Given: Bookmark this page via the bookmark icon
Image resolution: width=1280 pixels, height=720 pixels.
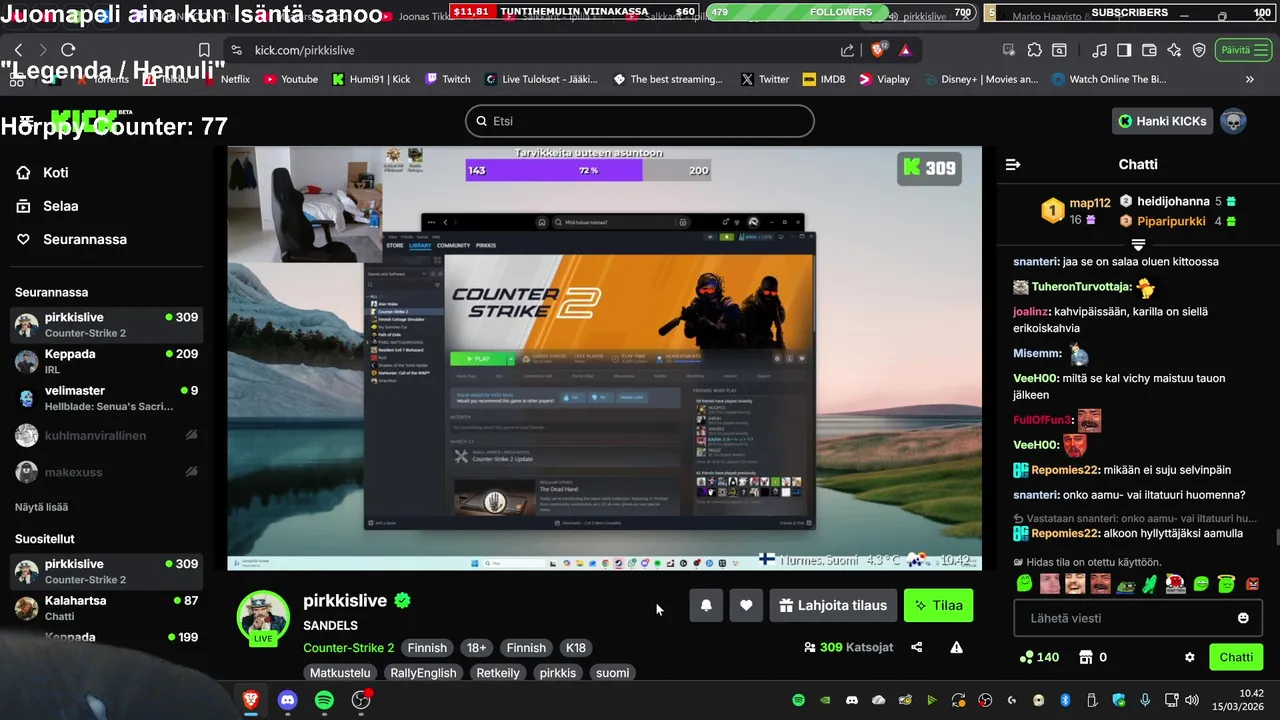Looking at the screenshot, I should (x=204, y=50).
